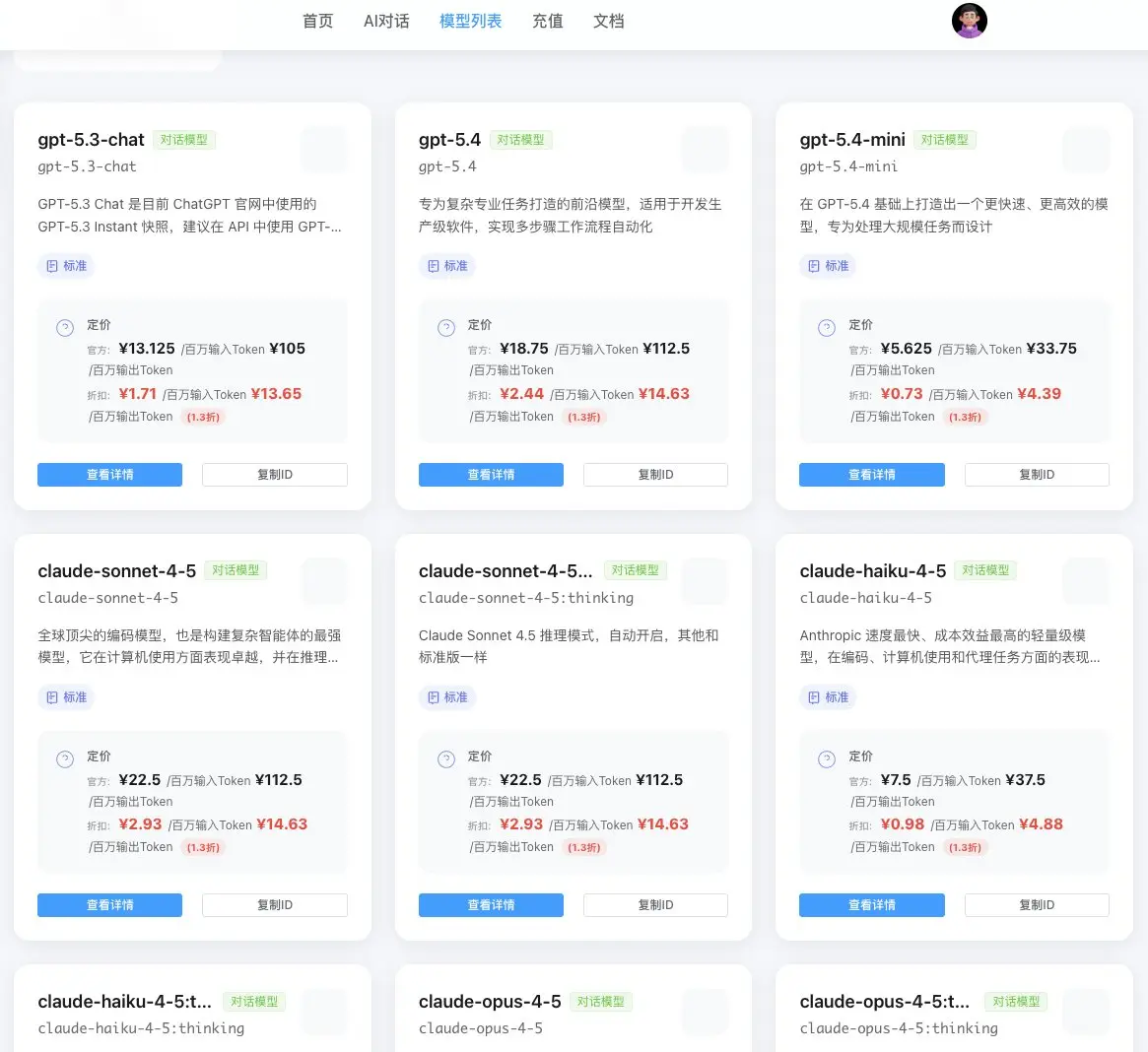1148x1052 pixels.
Task: Click the 标准 tag in gpt-5.3-chat card
Action: (67, 266)
